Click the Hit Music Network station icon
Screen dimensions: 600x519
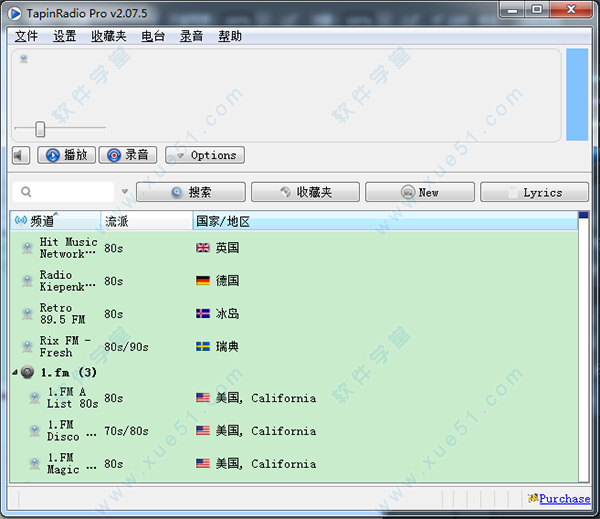(x=27, y=248)
